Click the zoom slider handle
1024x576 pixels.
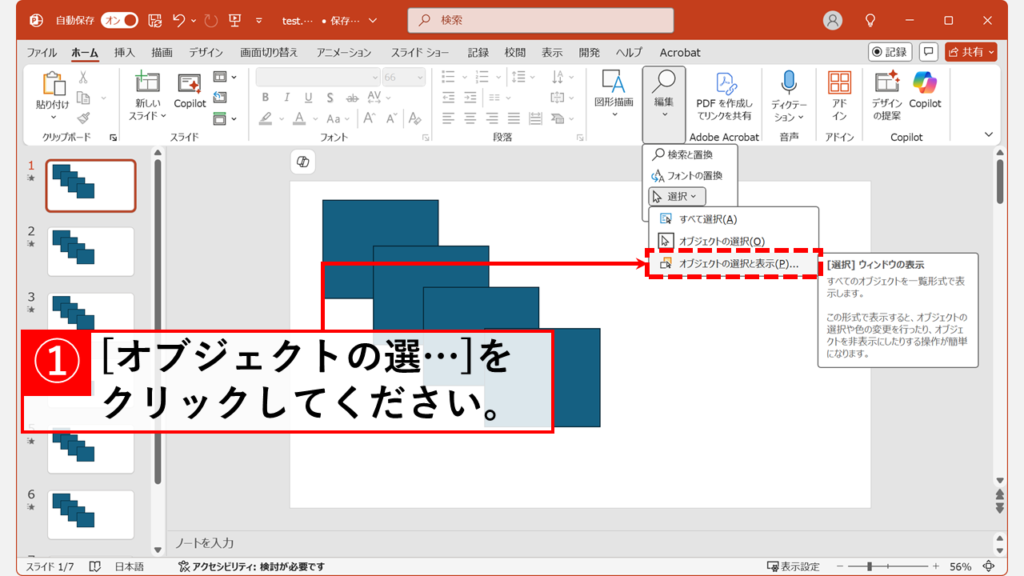pos(869,566)
